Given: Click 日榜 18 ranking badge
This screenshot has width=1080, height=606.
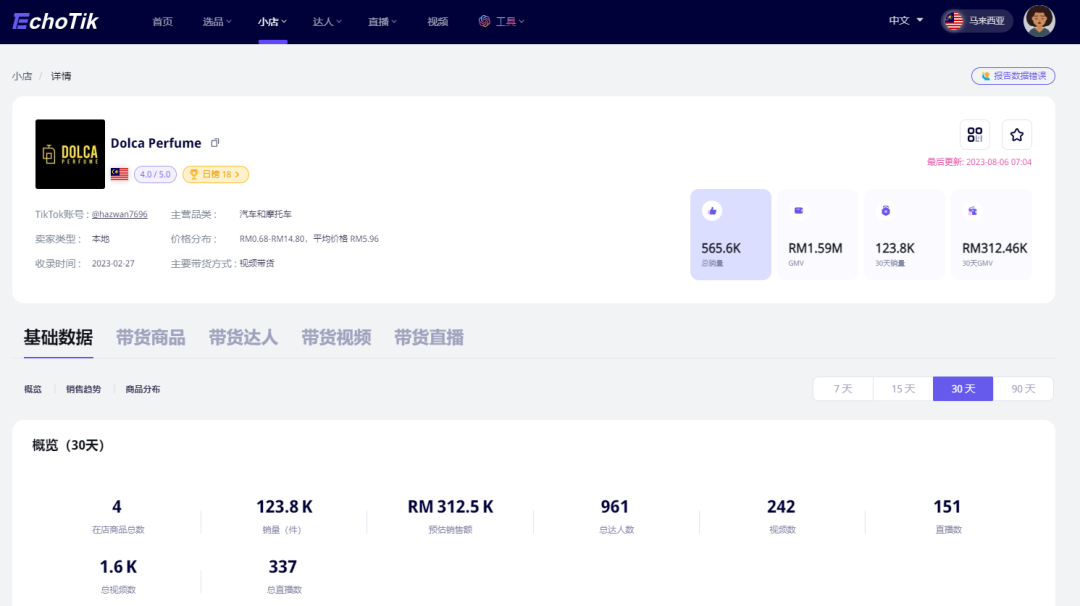Looking at the screenshot, I should [x=216, y=174].
